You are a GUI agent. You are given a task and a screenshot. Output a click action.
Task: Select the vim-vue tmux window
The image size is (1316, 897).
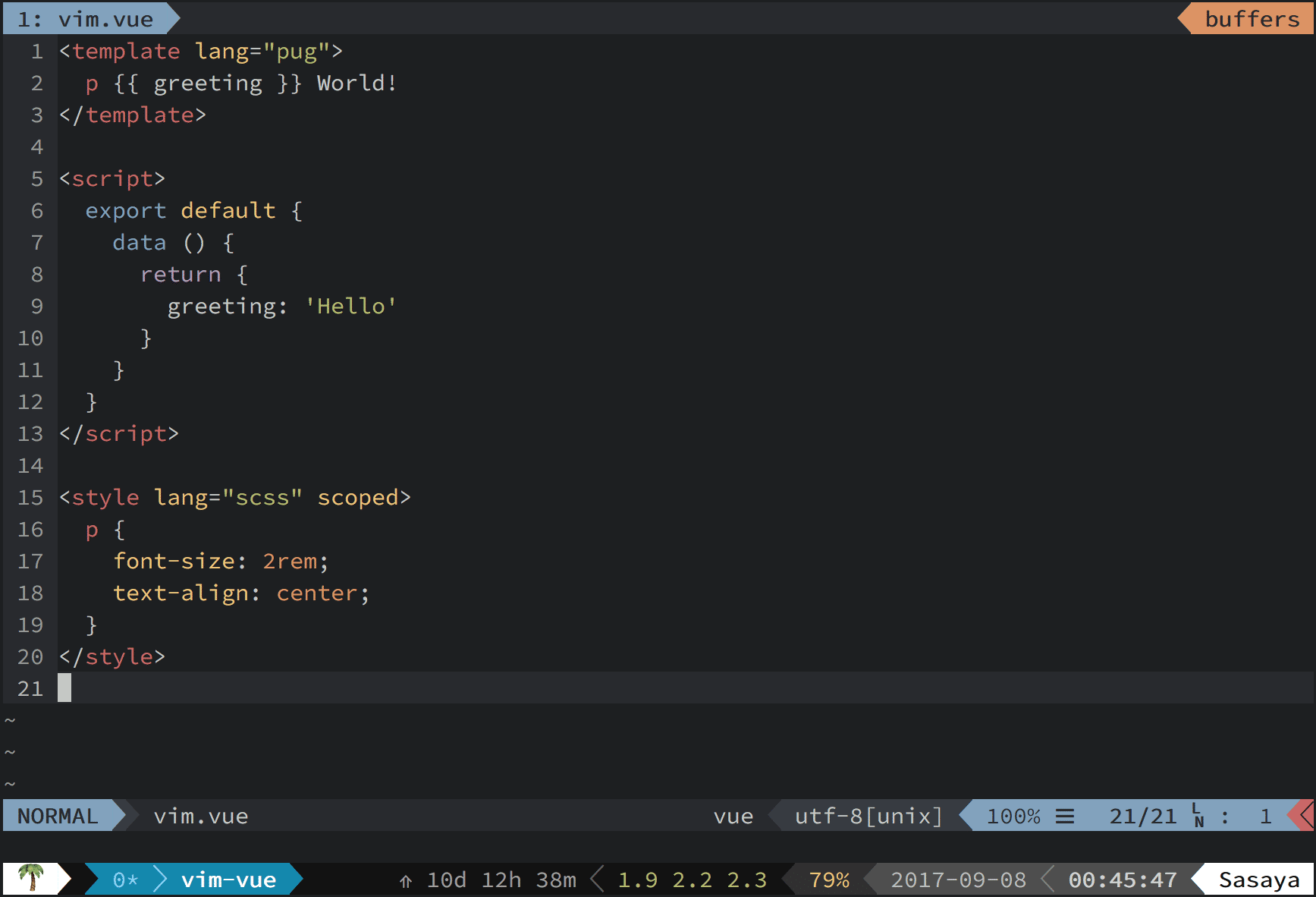pyautogui.click(x=228, y=880)
